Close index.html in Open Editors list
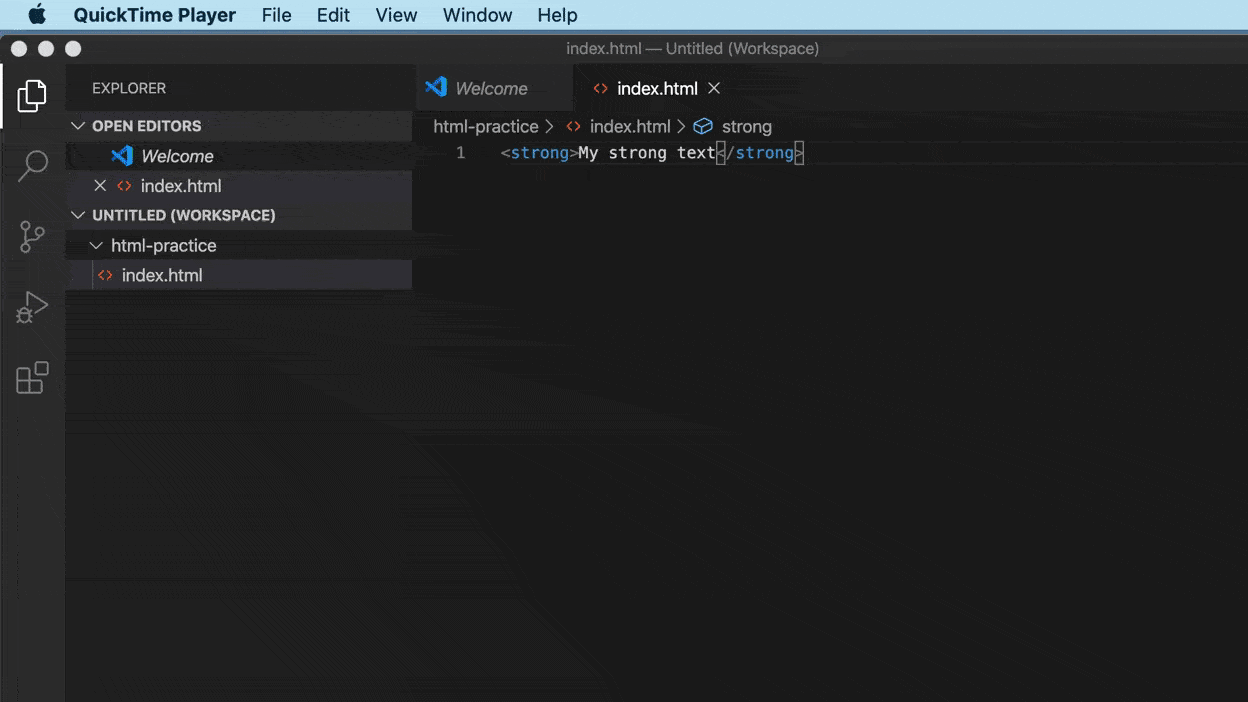 (x=99, y=186)
